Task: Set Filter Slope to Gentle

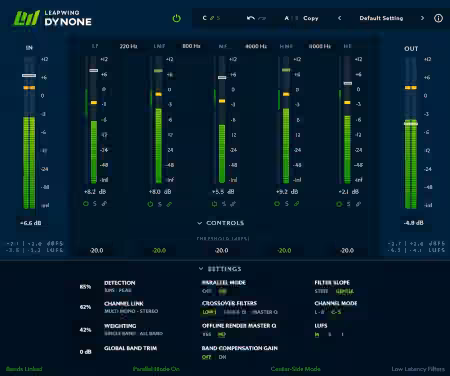Action: tap(345, 291)
